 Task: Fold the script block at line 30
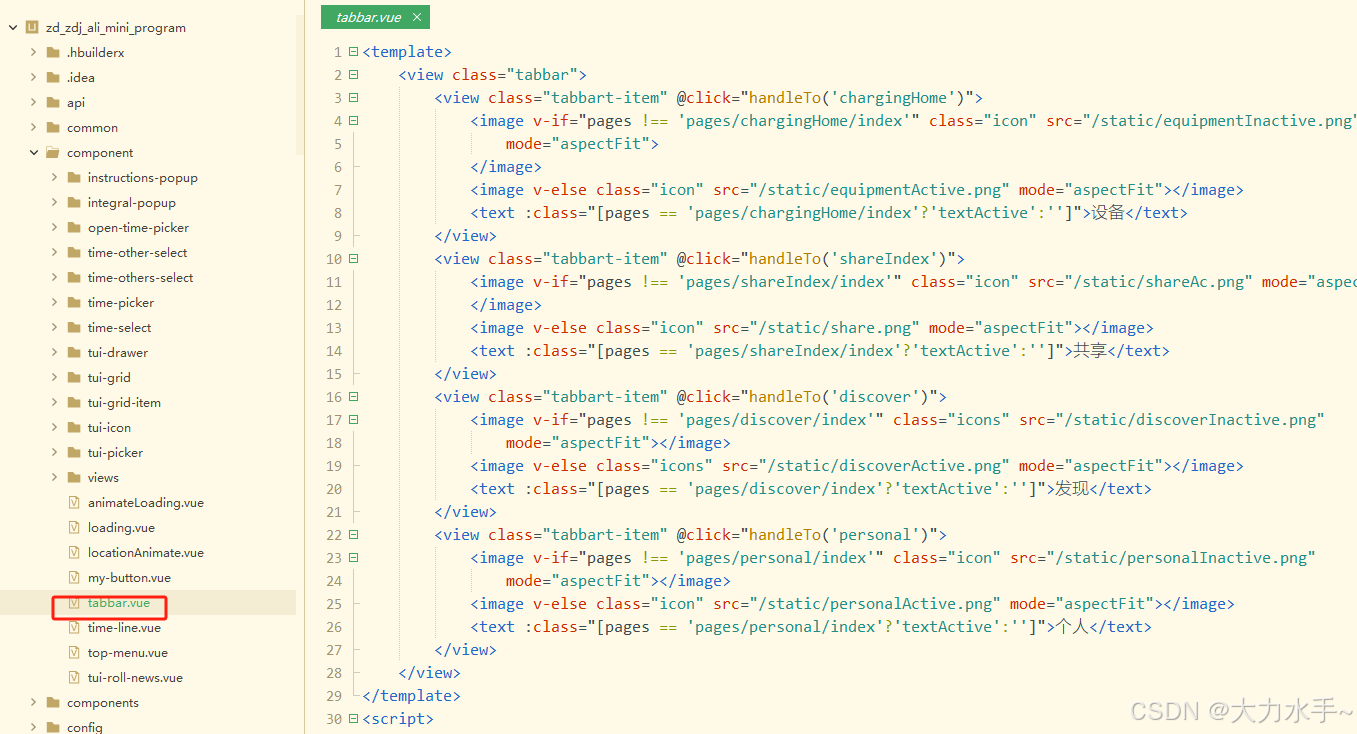353,718
